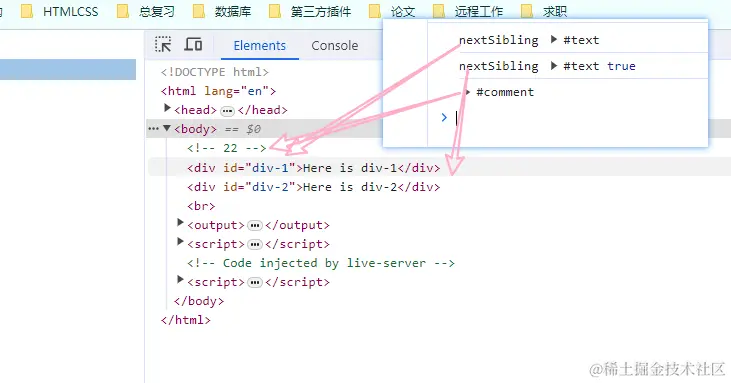
Task: Expand the first script element node
Action: [180, 242]
